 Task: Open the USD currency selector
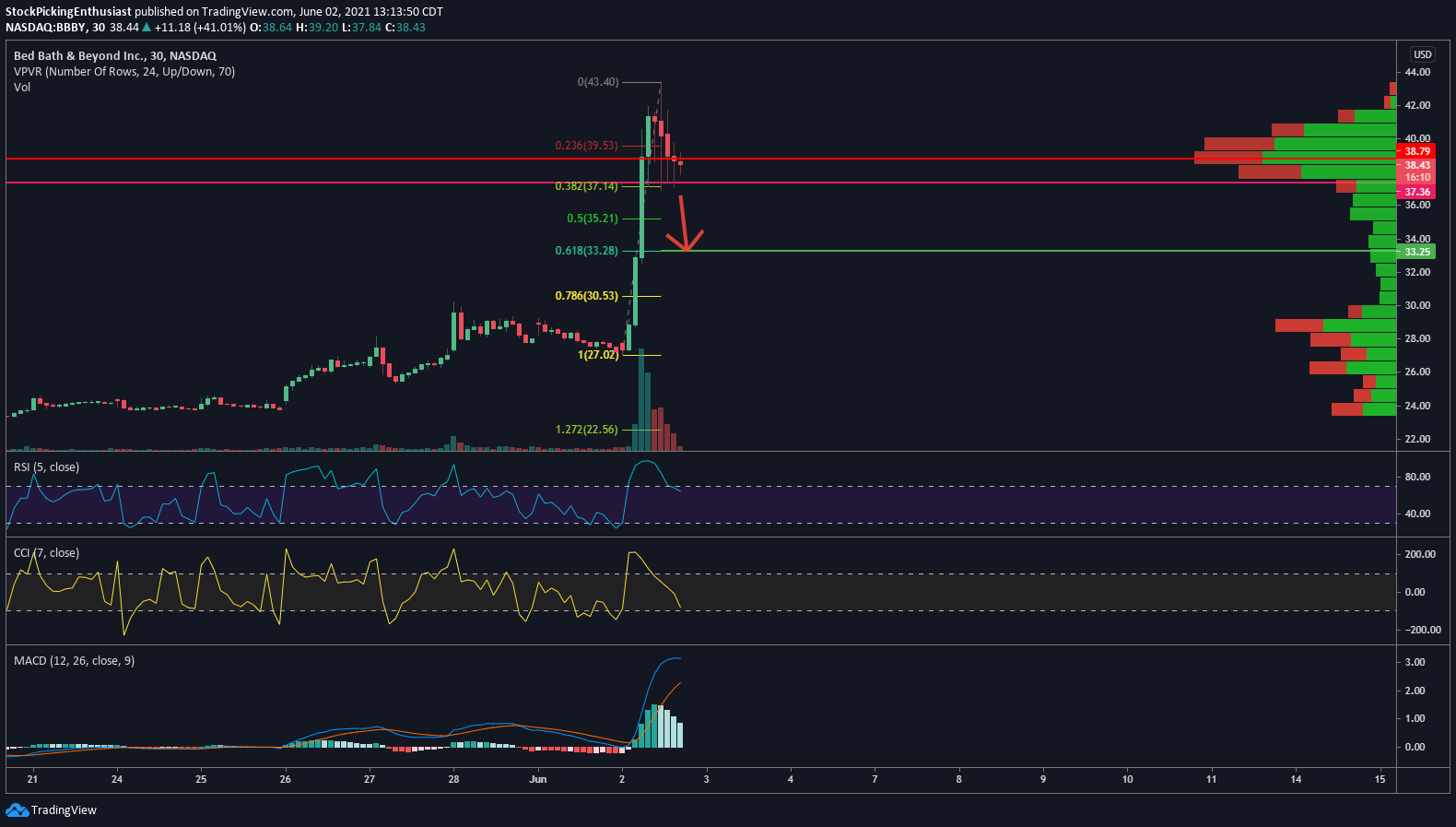pyautogui.click(x=1423, y=54)
